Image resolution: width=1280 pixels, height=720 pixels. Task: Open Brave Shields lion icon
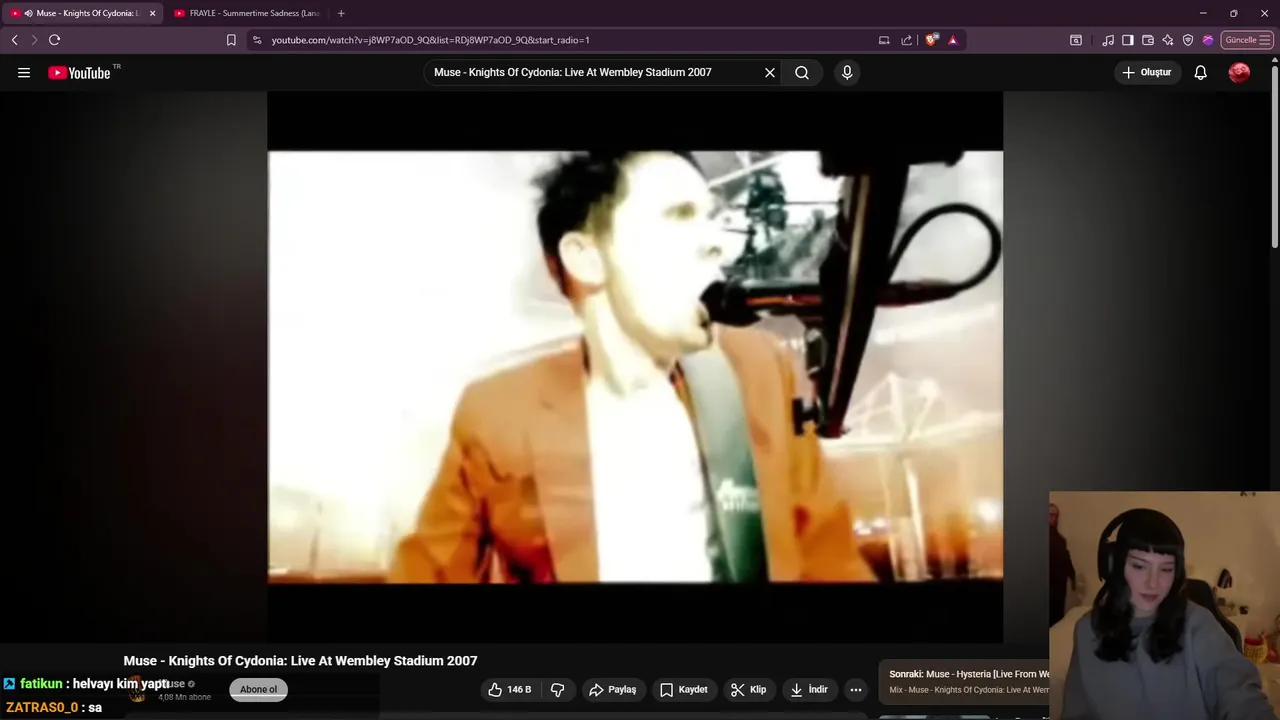click(931, 40)
